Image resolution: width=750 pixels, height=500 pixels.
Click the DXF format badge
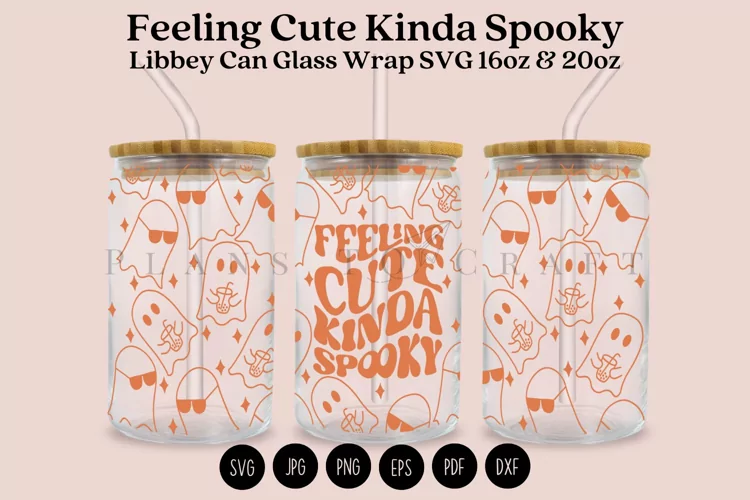coord(507,467)
